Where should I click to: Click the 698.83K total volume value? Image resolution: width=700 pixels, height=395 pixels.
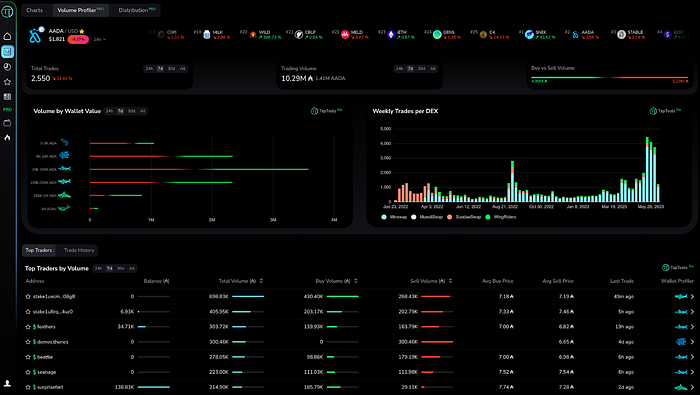(219, 296)
